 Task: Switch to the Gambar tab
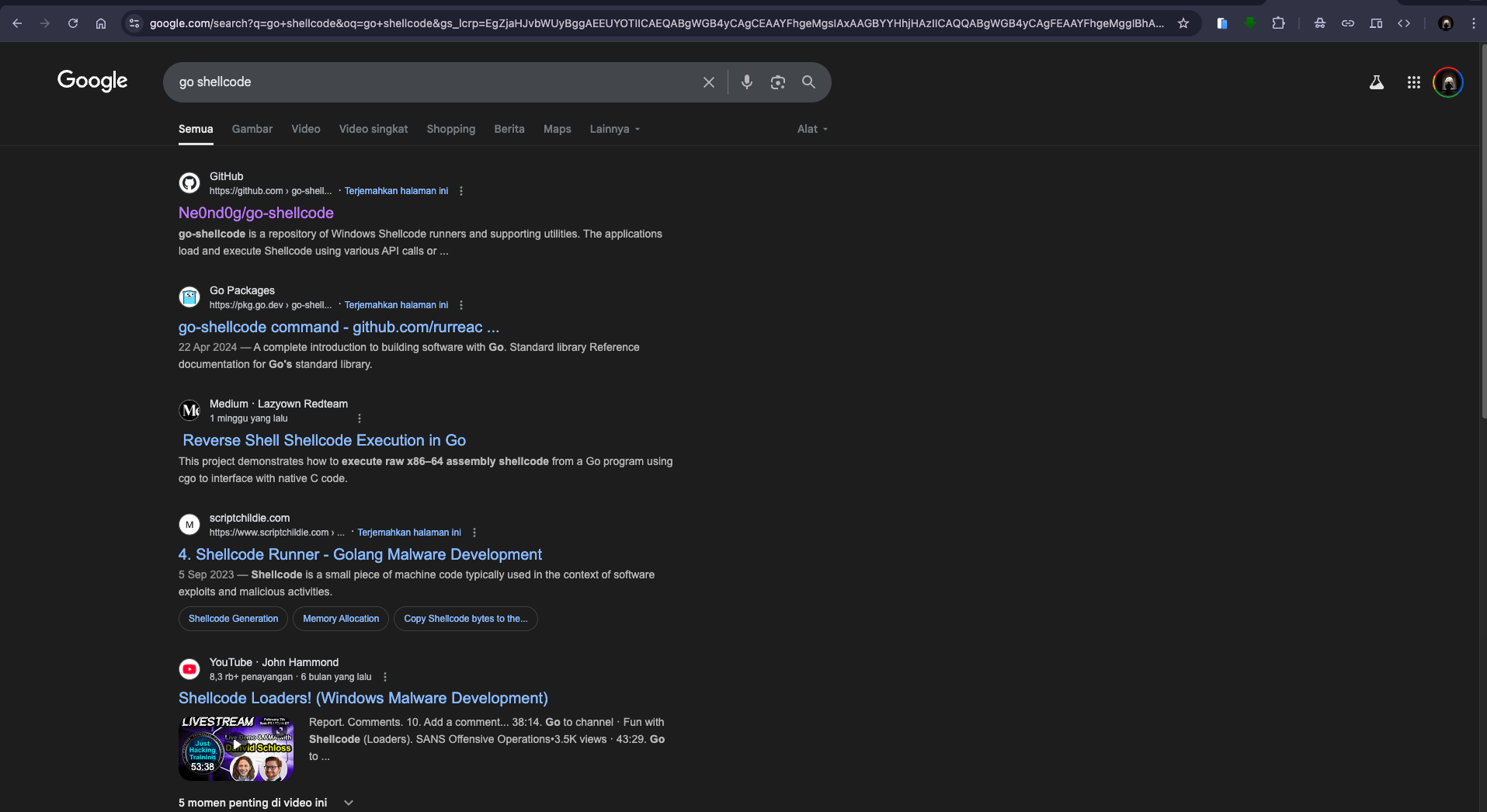[x=252, y=129]
